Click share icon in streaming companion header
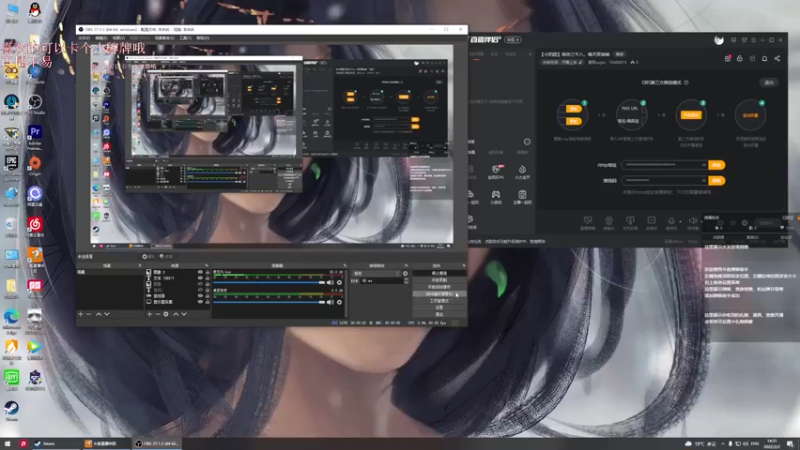 (x=777, y=59)
